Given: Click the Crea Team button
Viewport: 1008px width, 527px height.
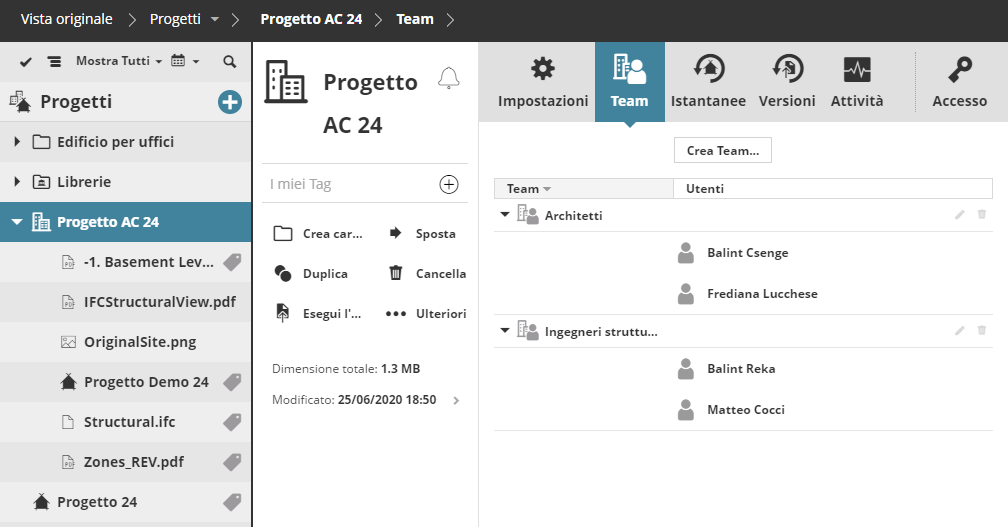Looking at the screenshot, I should 722,151.
